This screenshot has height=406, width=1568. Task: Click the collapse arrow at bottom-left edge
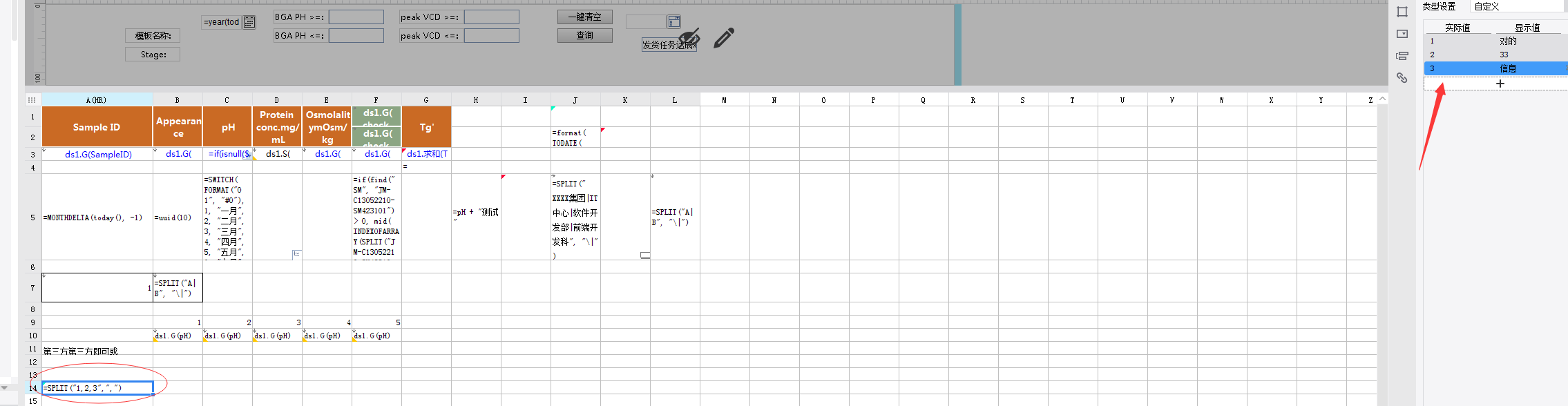(x=5, y=388)
